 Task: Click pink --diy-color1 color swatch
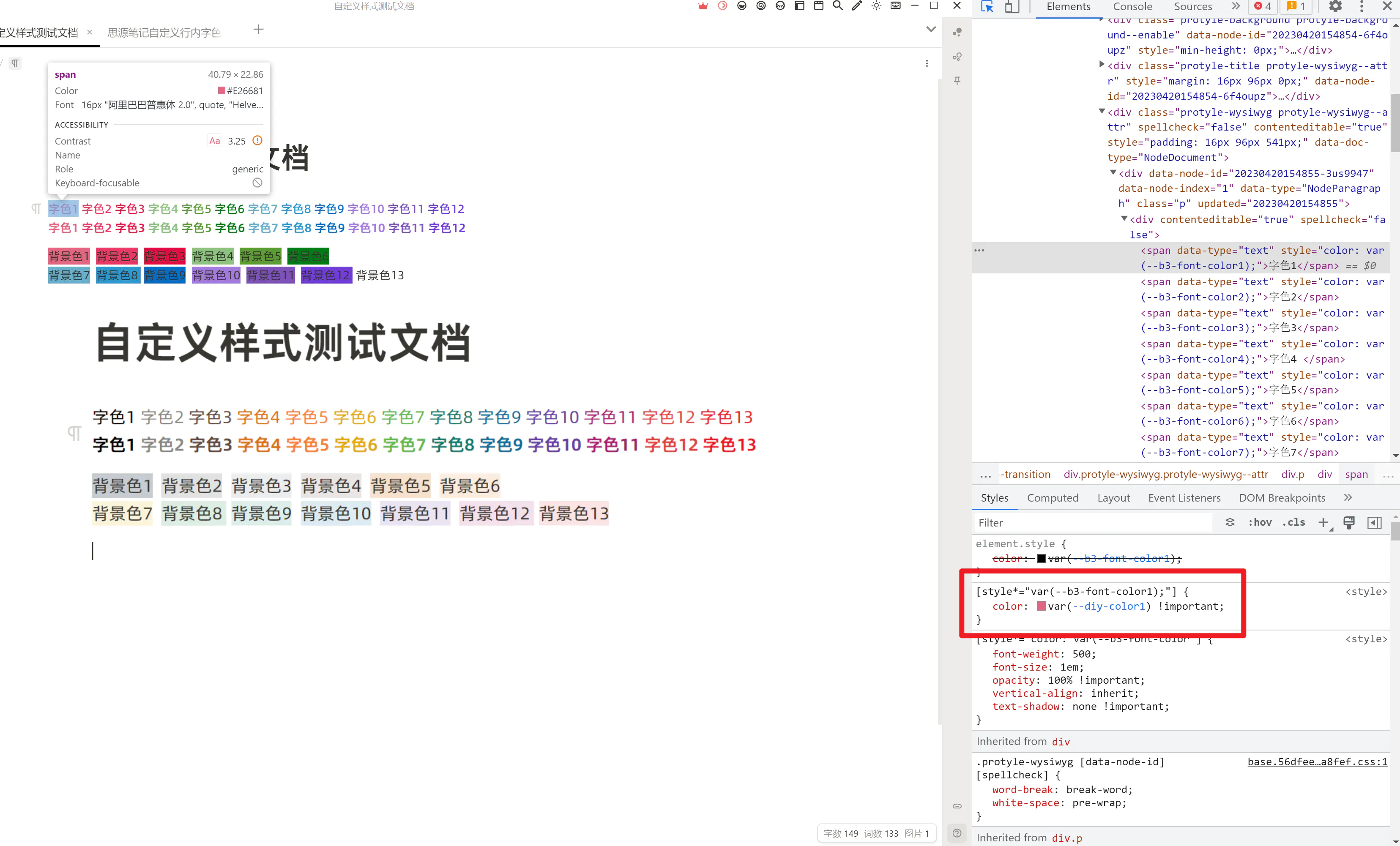pyautogui.click(x=1041, y=606)
